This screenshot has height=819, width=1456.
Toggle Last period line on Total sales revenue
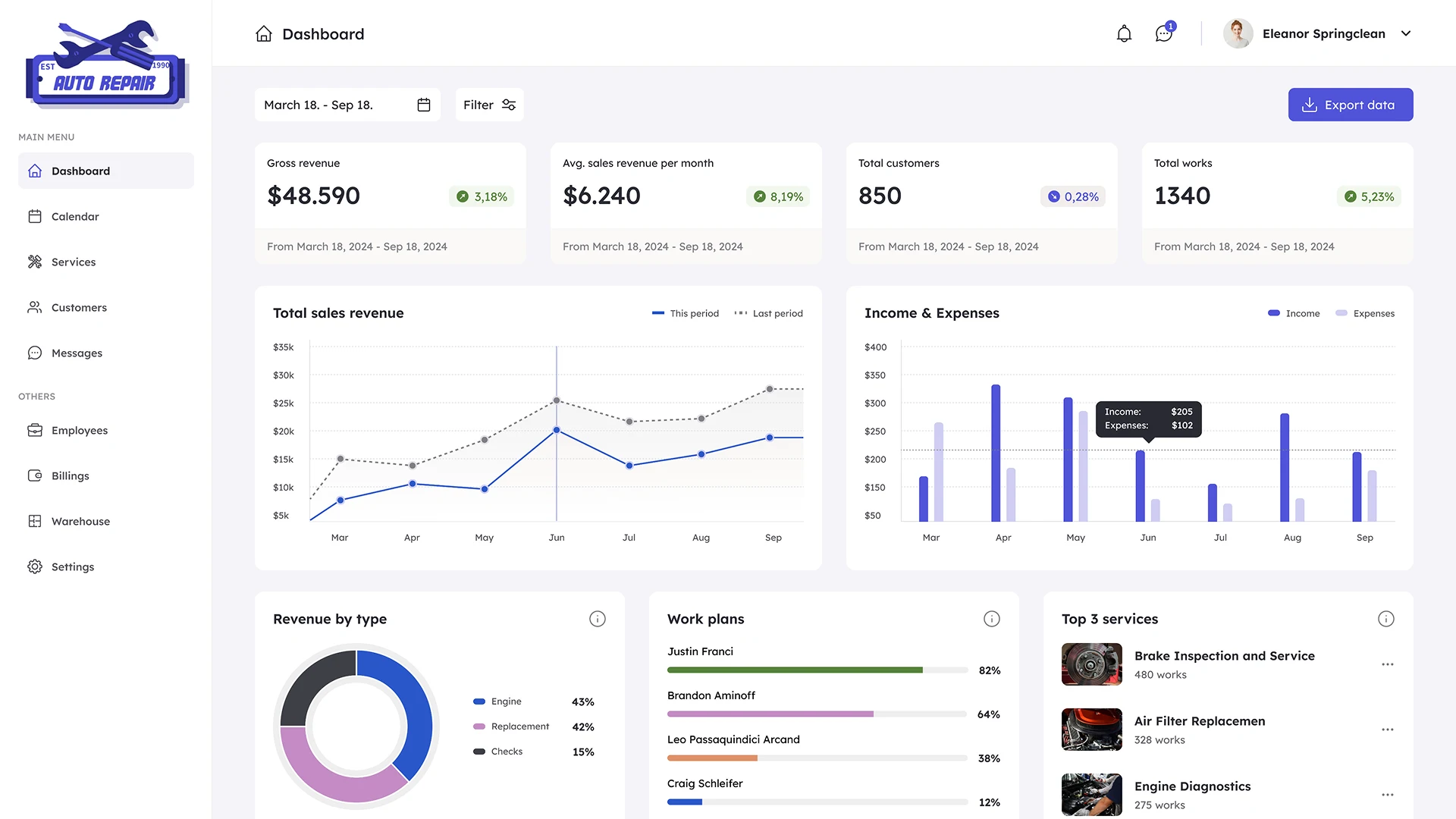tap(768, 313)
